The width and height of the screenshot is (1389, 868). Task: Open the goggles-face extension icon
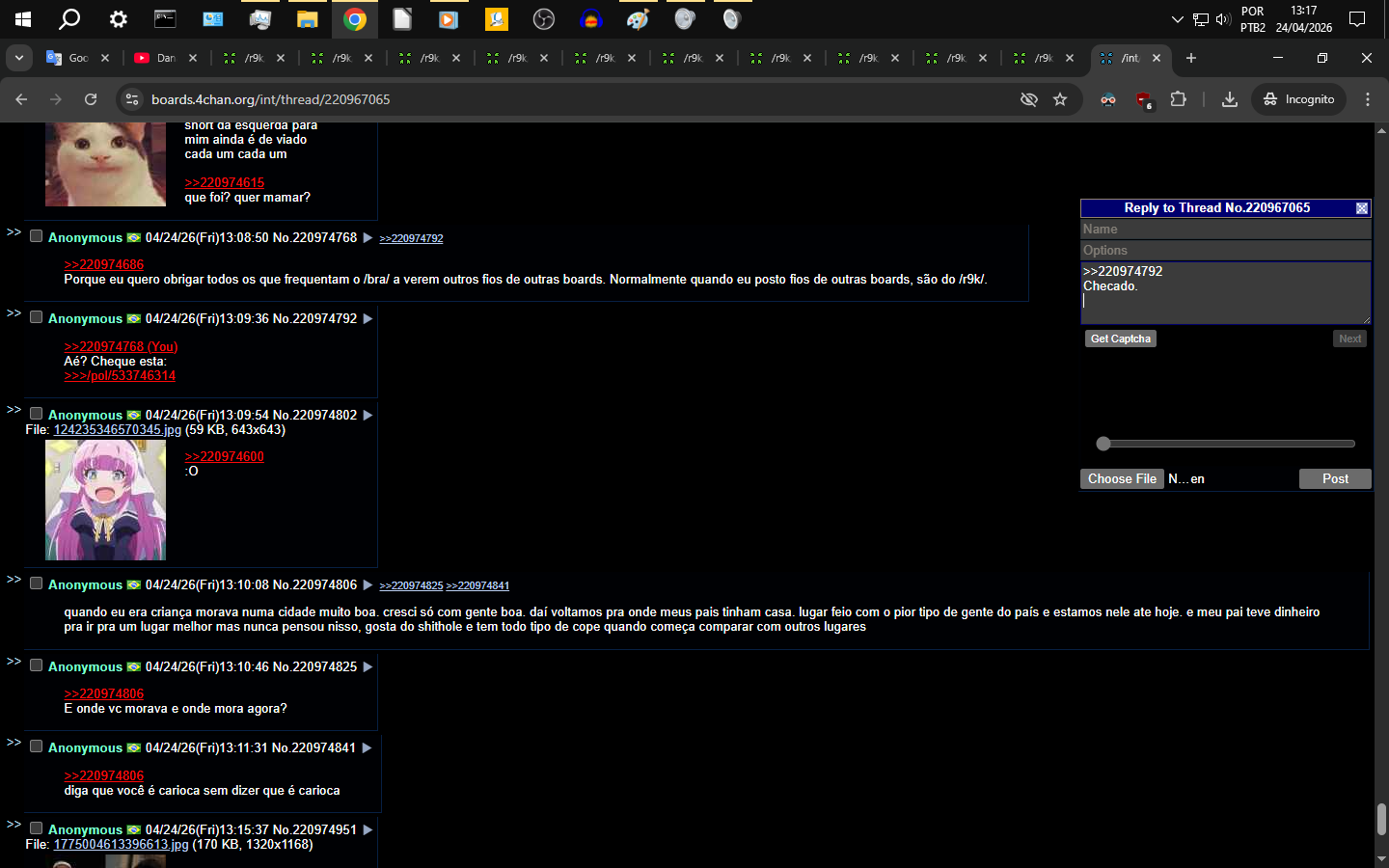(1108, 99)
